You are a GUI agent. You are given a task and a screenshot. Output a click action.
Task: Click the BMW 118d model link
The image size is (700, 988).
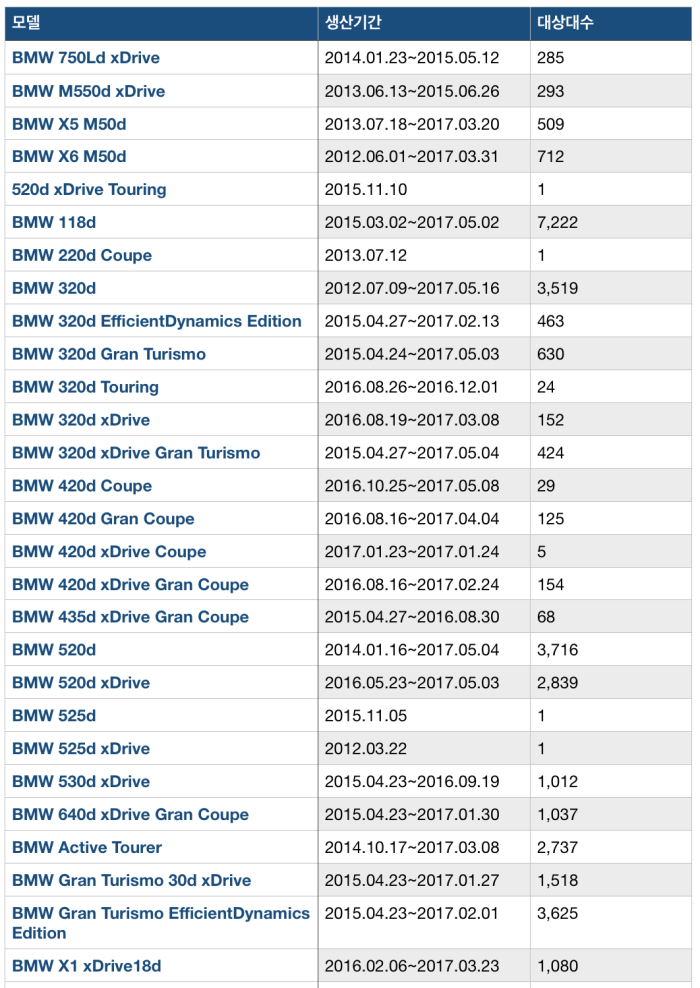tap(54, 222)
